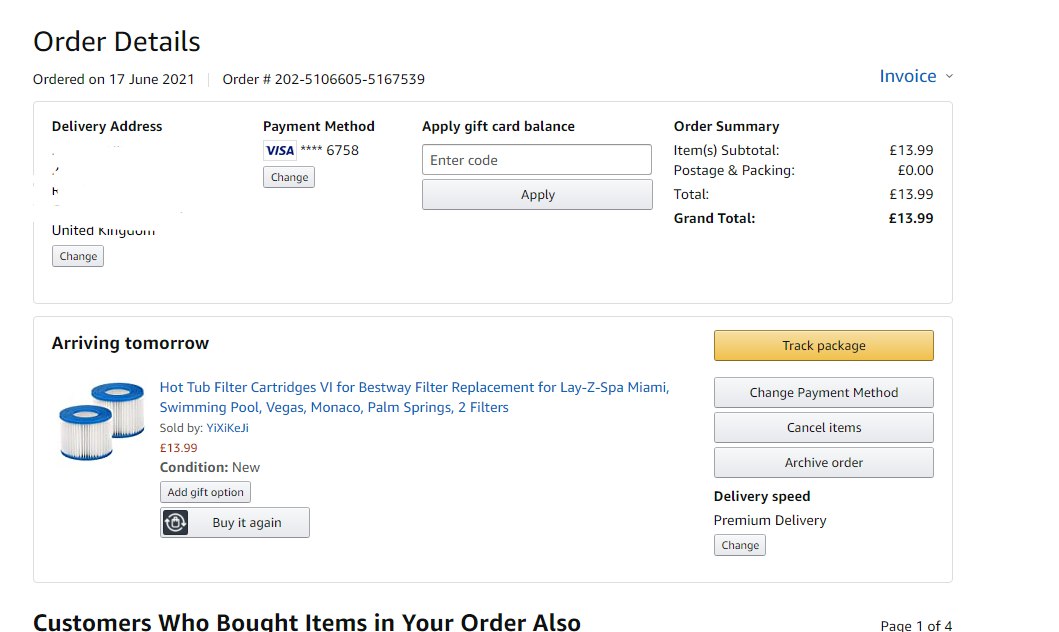Change the Visa payment method card
The height and width of the screenshot is (632, 1059).
tap(289, 177)
